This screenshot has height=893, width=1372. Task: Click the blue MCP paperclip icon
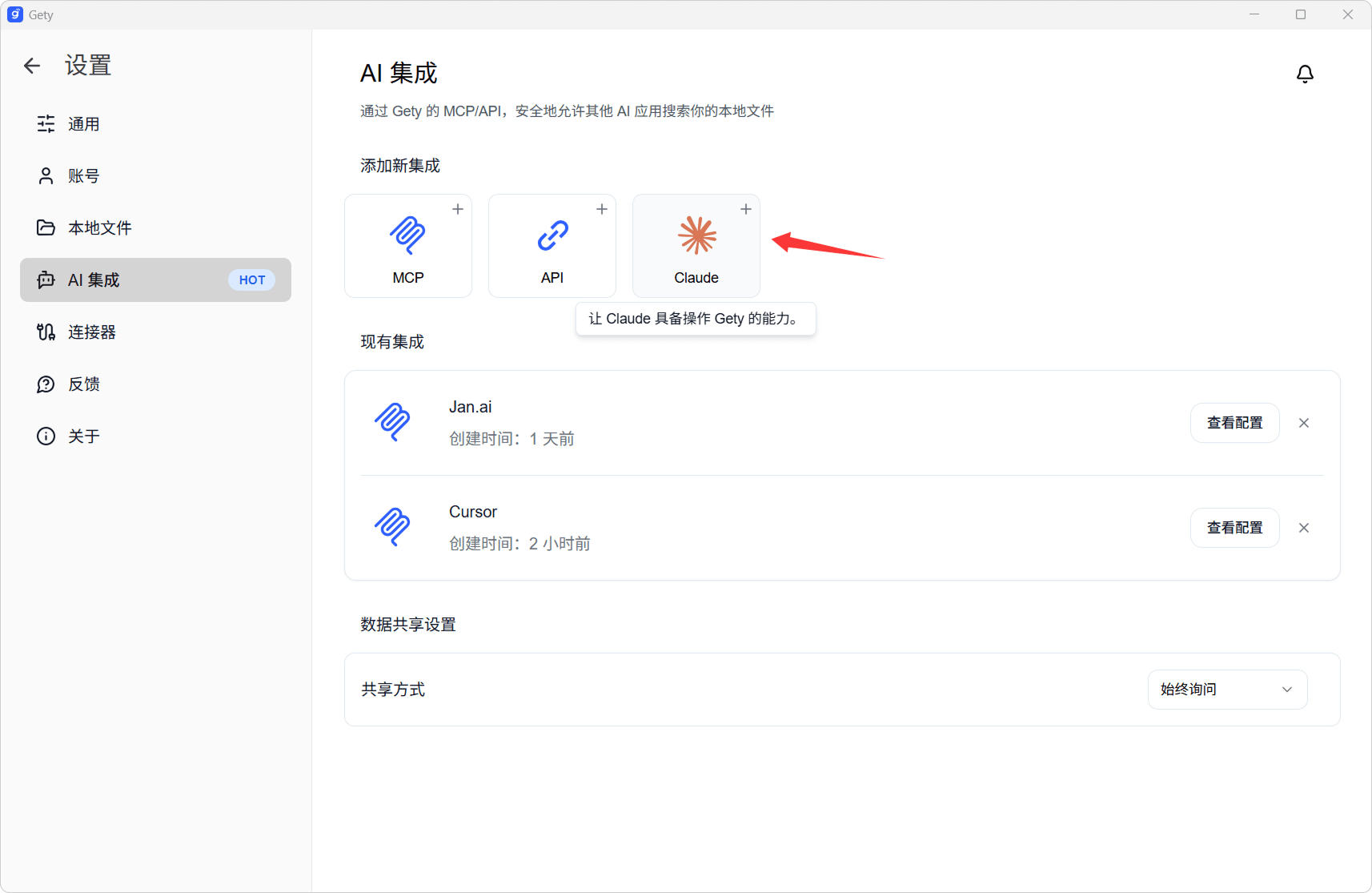coord(408,235)
